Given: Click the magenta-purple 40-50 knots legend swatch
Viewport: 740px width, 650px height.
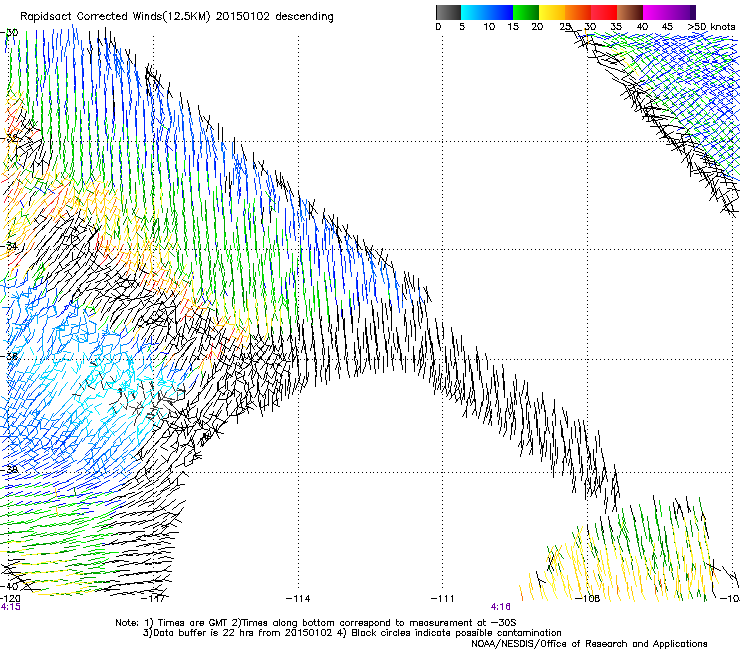Looking at the screenshot, I should 669,12.
